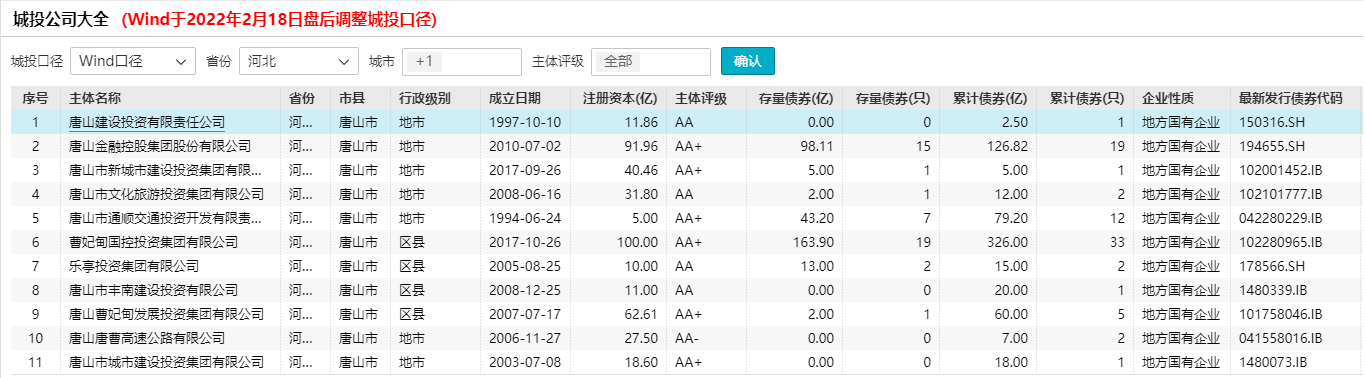Viewport: 1365px width, 378px height.
Task: Click 存量债券 value 163.90
Action: point(813,242)
